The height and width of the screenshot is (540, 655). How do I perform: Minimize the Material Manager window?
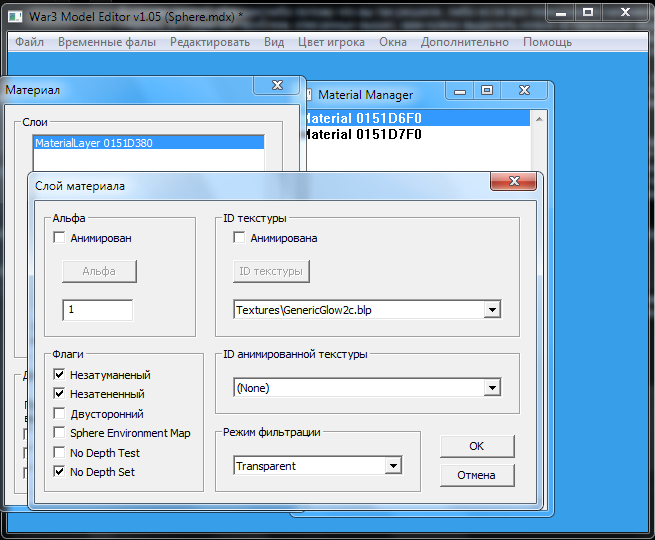point(460,91)
